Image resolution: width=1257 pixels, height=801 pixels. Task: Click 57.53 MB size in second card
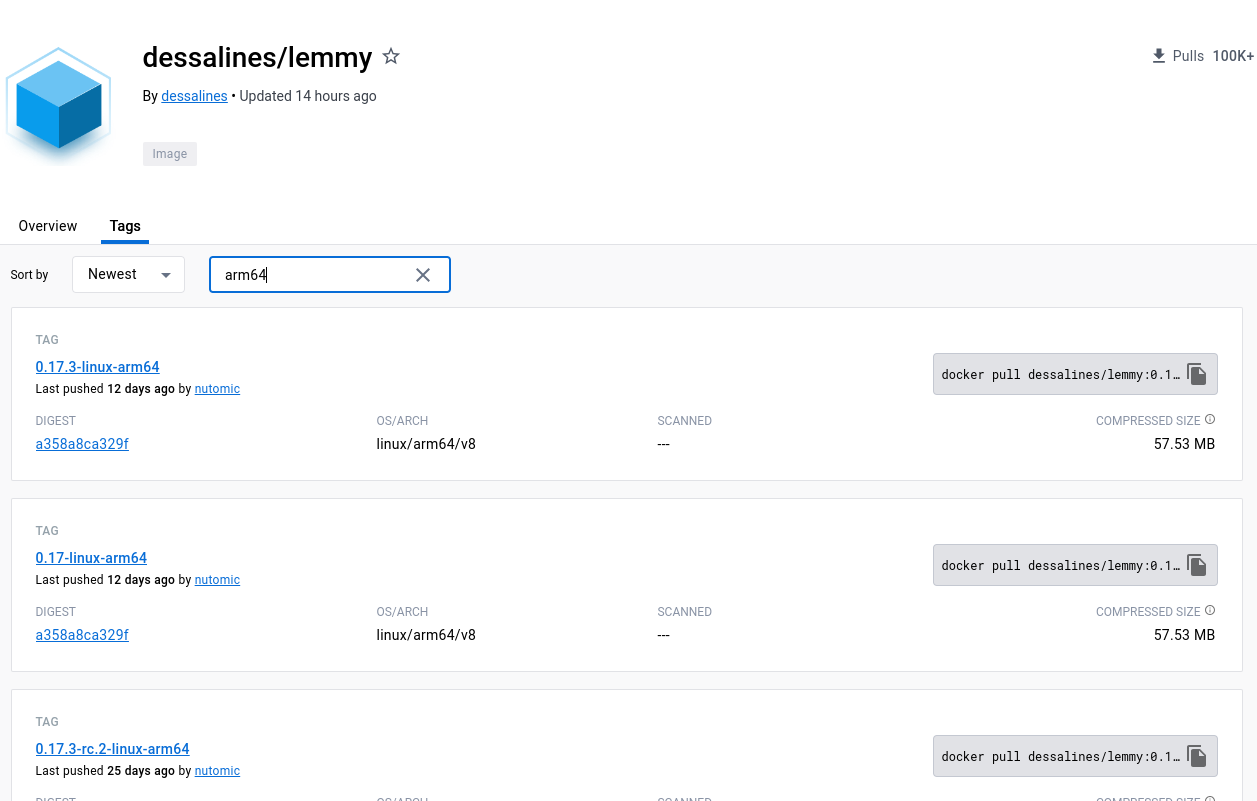pos(1184,635)
